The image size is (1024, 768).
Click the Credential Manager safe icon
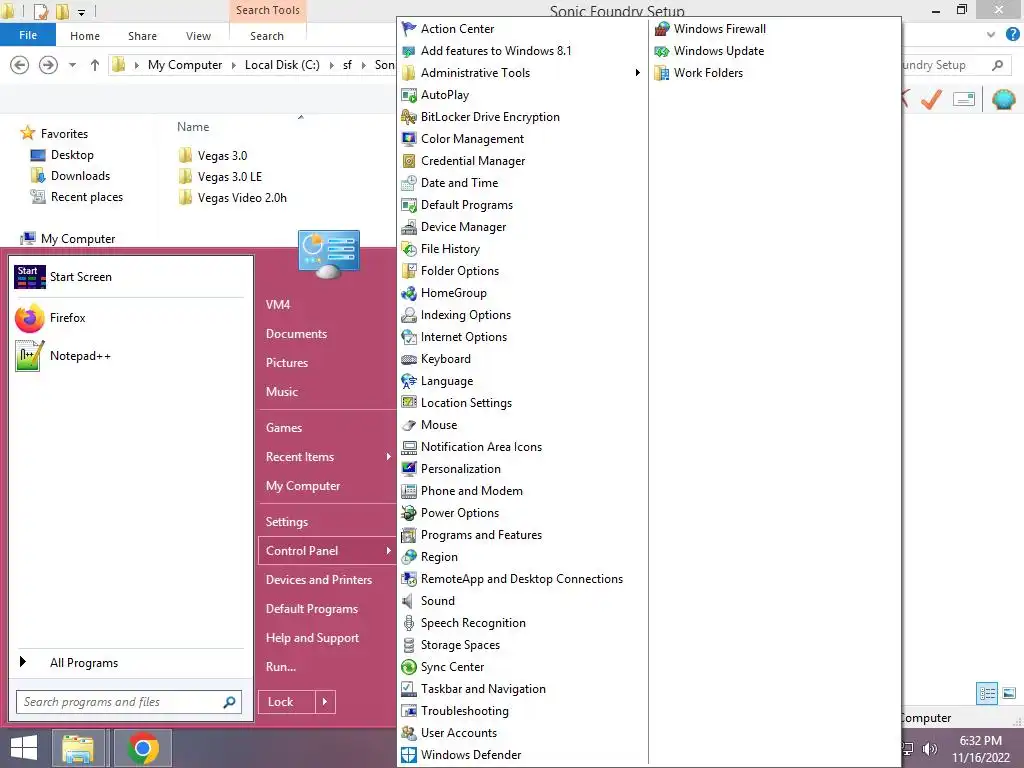pos(409,161)
